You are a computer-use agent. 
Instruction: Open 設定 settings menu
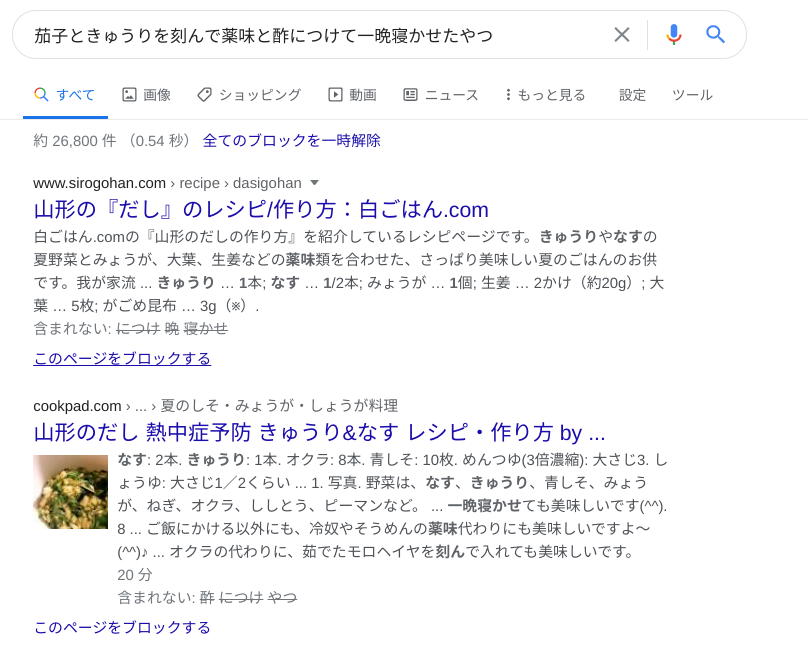click(632, 95)
